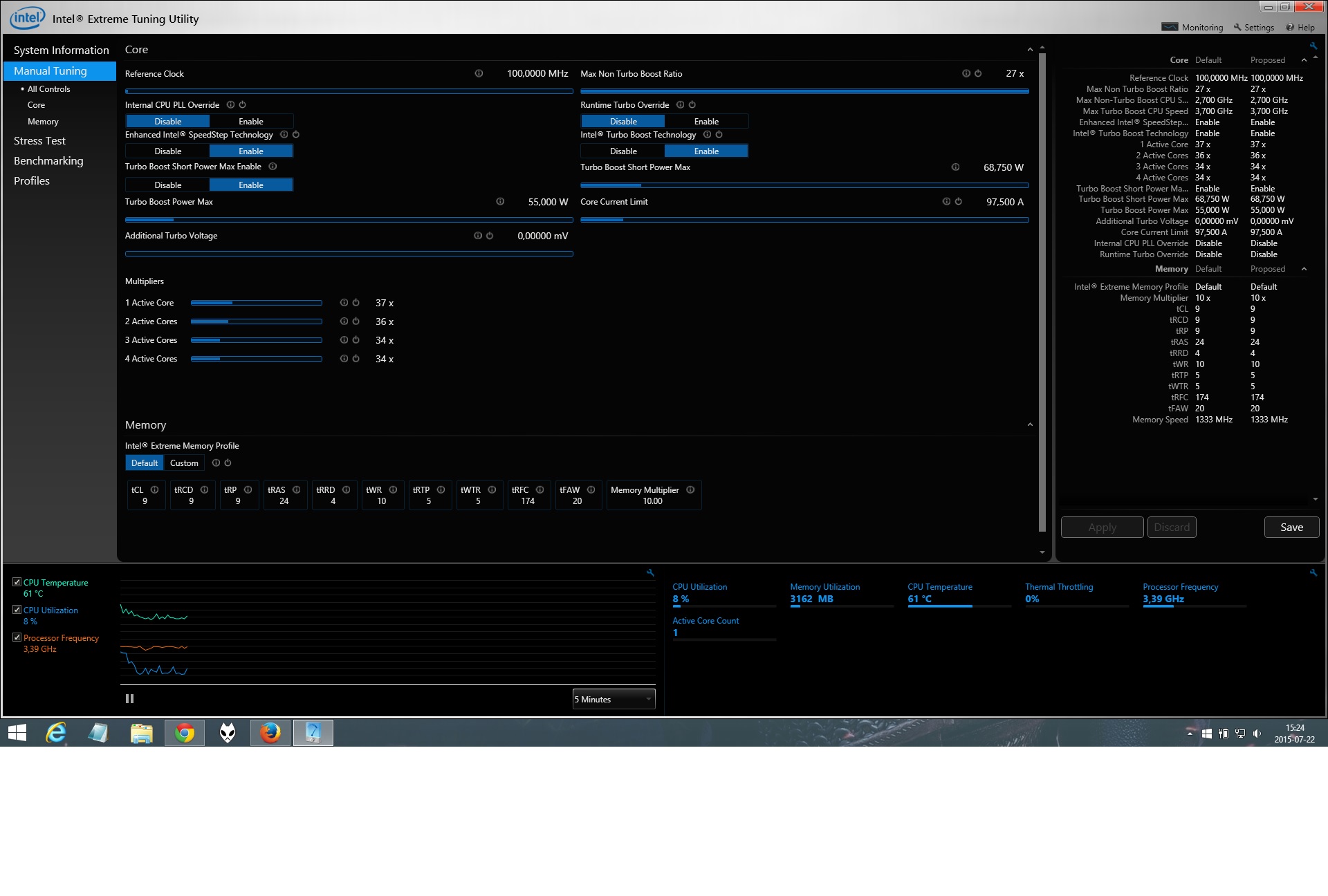The height and width of the screenshot is (896, 1328).
Task: Enable Runtime Turbo Override
Action: [706, 121]
